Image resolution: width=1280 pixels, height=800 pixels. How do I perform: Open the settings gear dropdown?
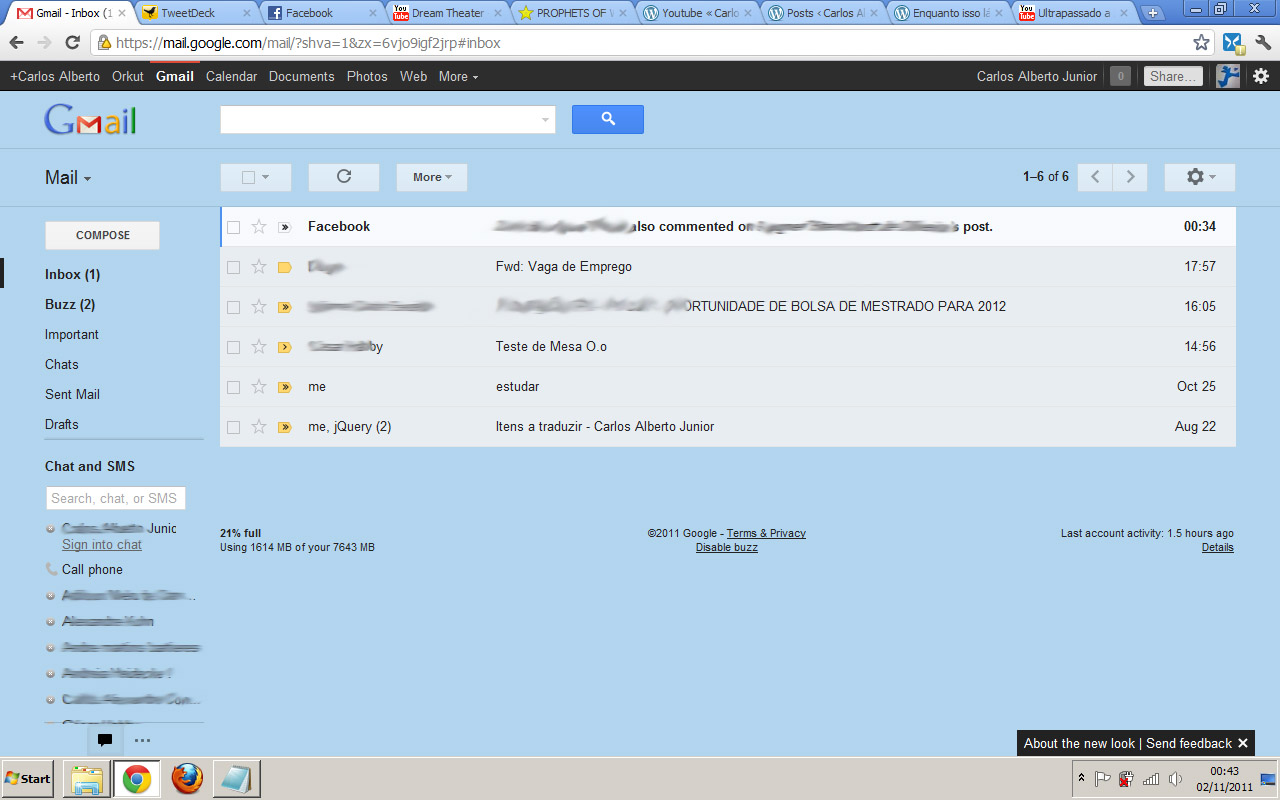click(1200, 177)
